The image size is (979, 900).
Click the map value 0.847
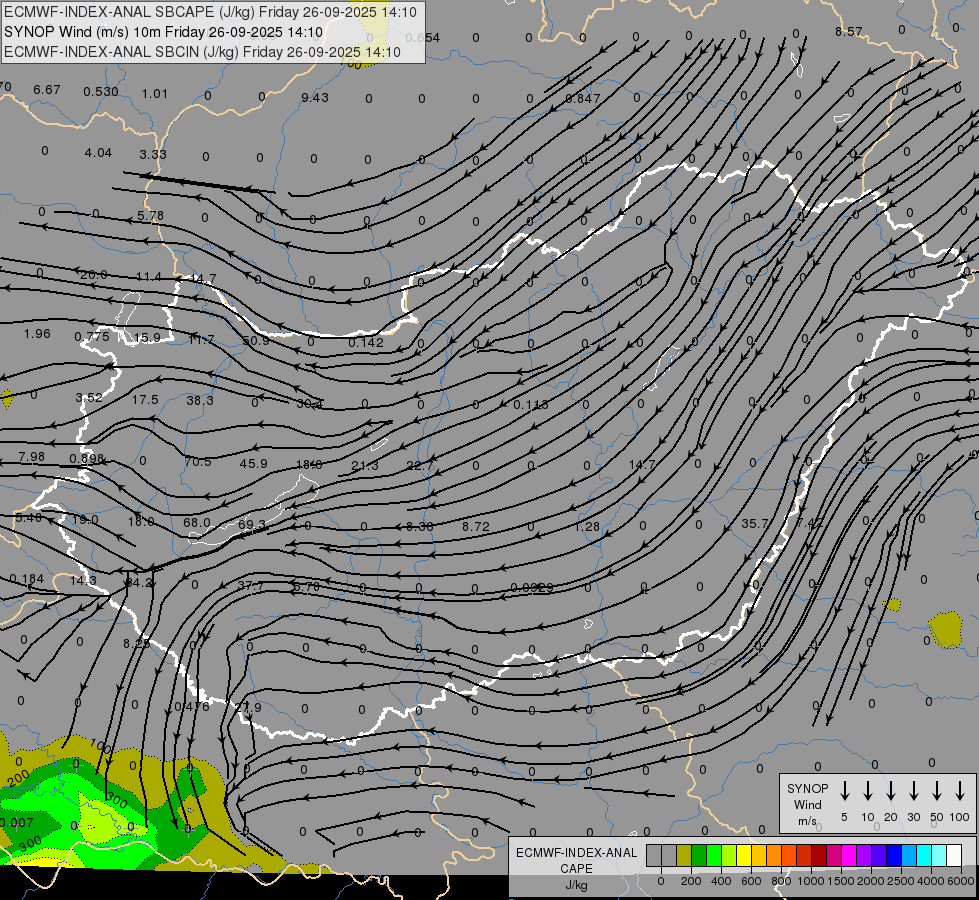tap(583, 99)
